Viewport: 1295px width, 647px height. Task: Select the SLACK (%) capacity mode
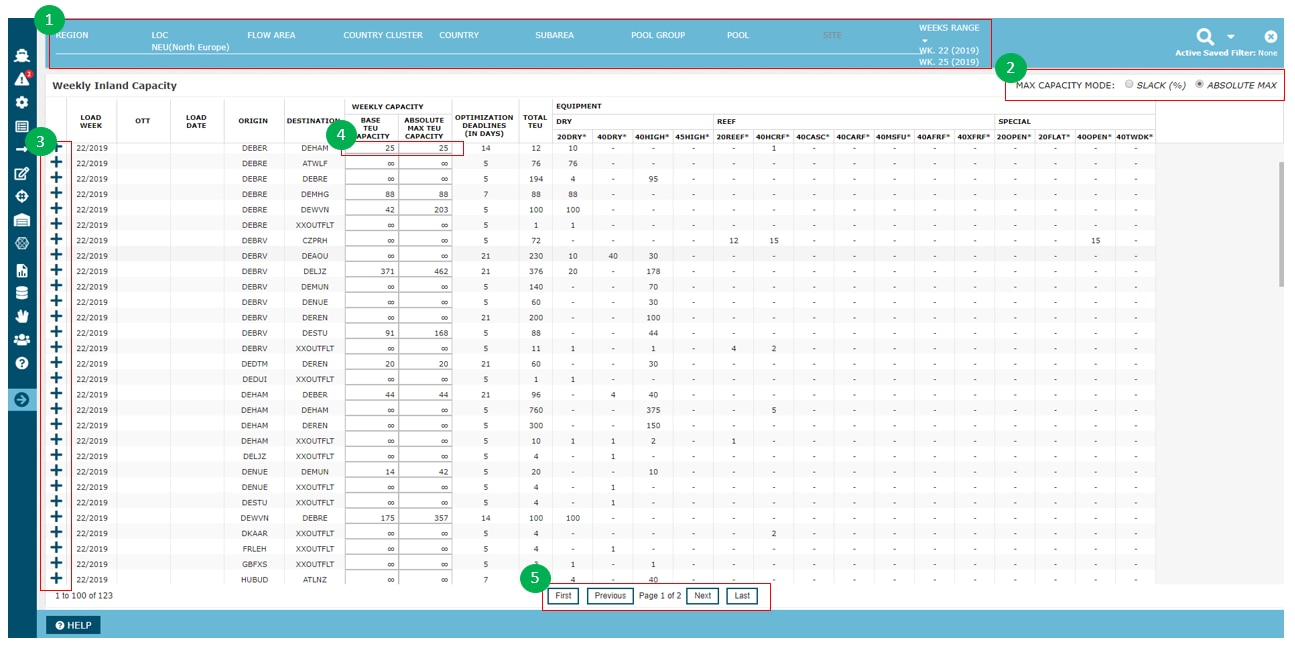tap(1129, 85)
